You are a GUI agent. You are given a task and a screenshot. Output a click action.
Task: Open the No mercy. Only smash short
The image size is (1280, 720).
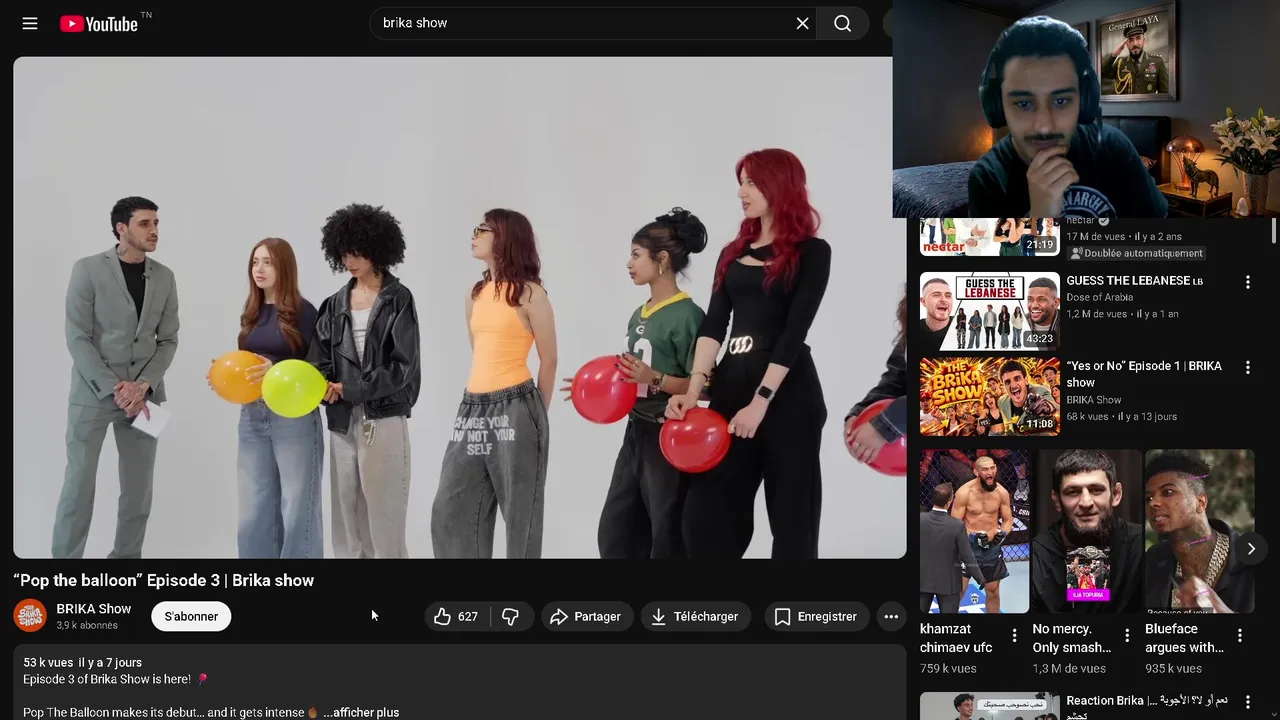click(1087, 531)
